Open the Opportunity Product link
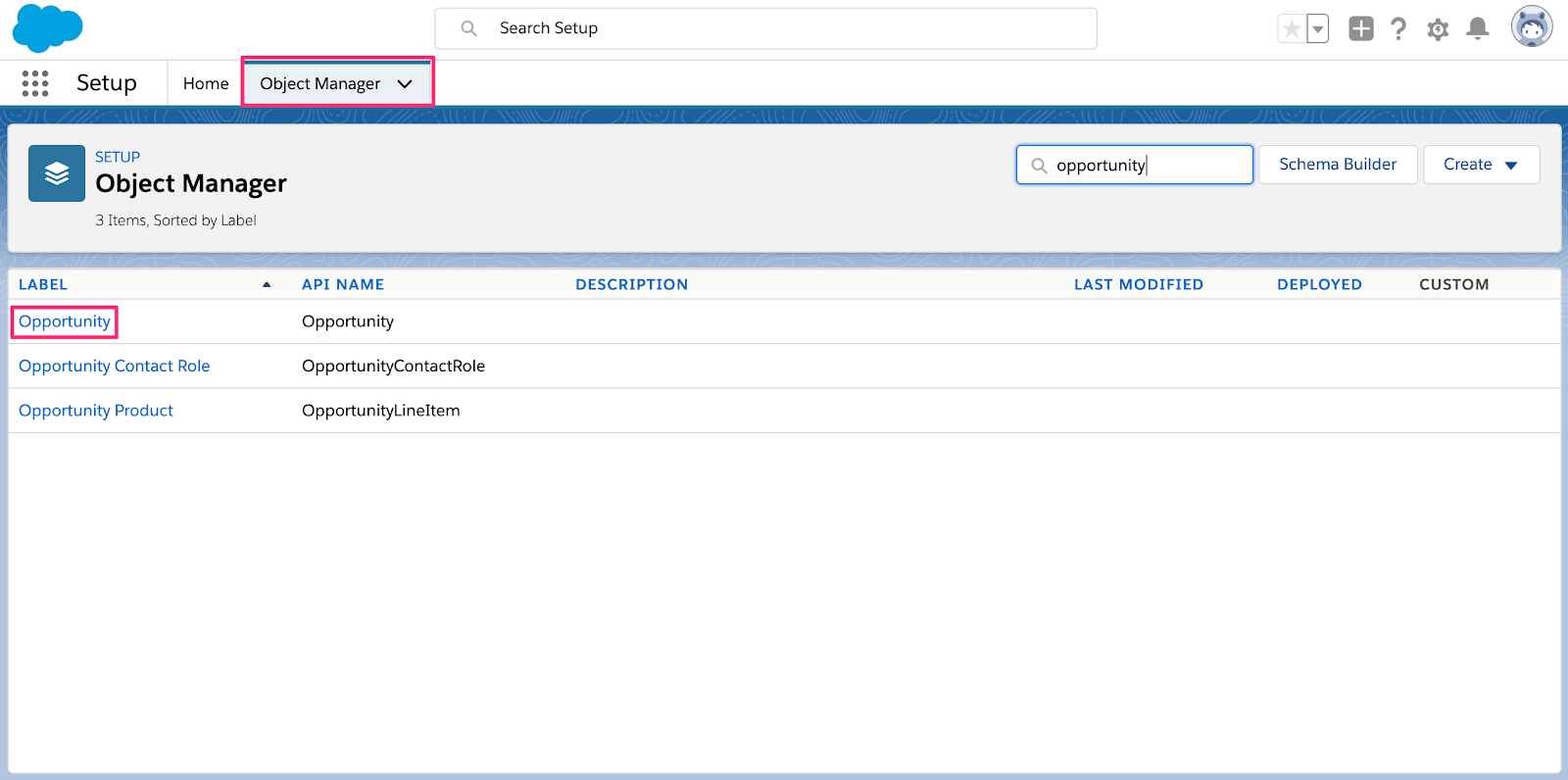 pos(96,411)
